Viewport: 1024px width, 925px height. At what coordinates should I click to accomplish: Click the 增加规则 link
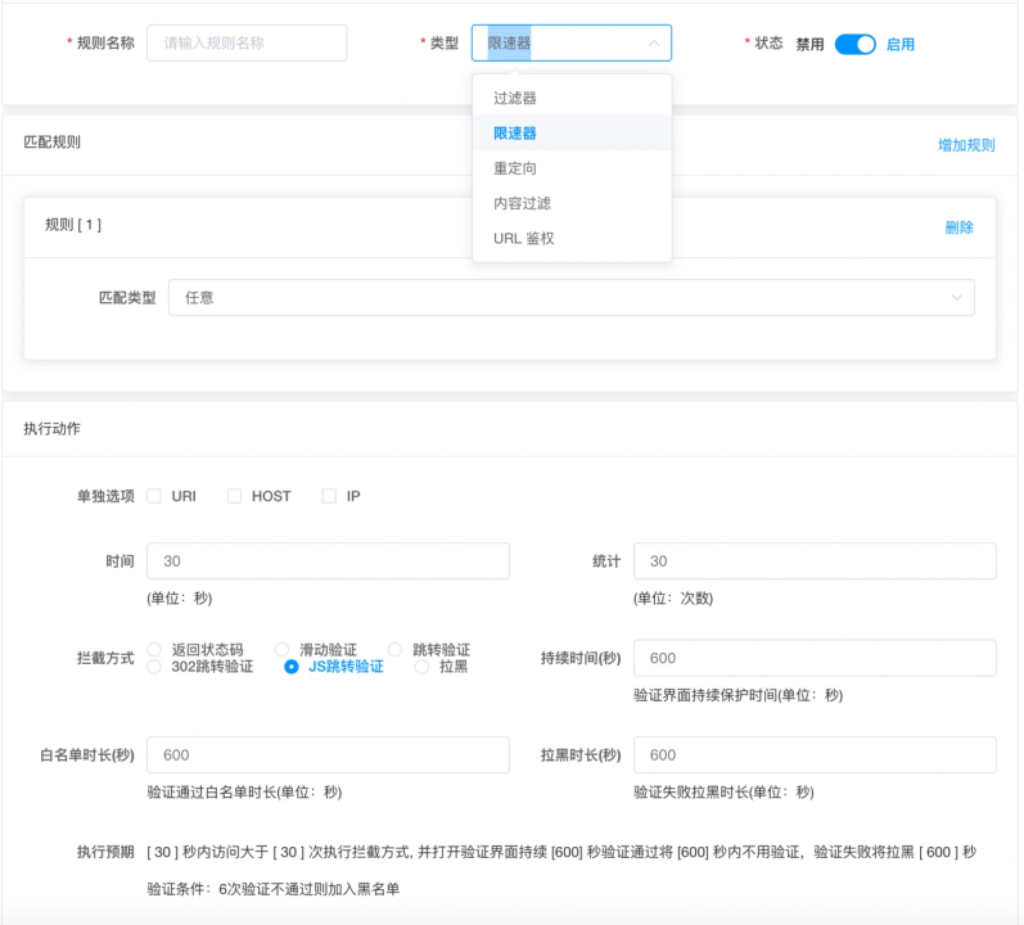pyautogui.click(x=967, y=145)
